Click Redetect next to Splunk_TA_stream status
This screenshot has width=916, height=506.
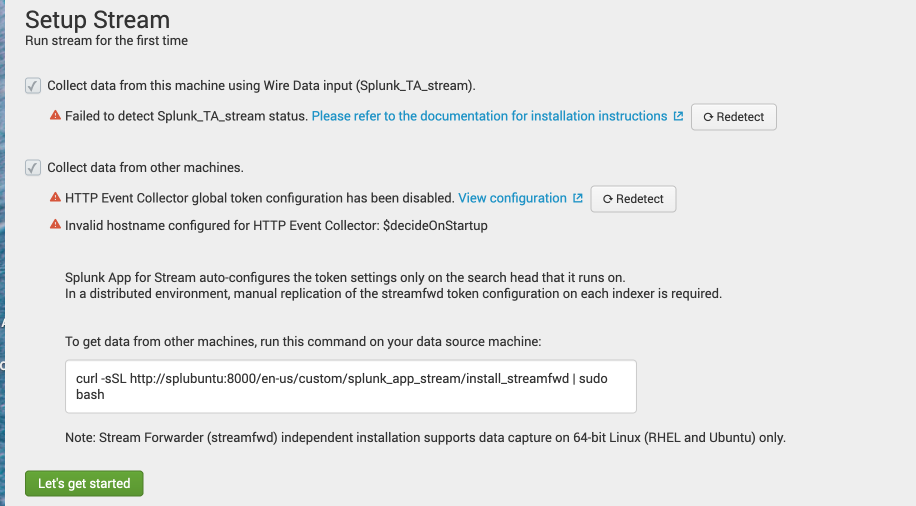[x=734, y=117]
